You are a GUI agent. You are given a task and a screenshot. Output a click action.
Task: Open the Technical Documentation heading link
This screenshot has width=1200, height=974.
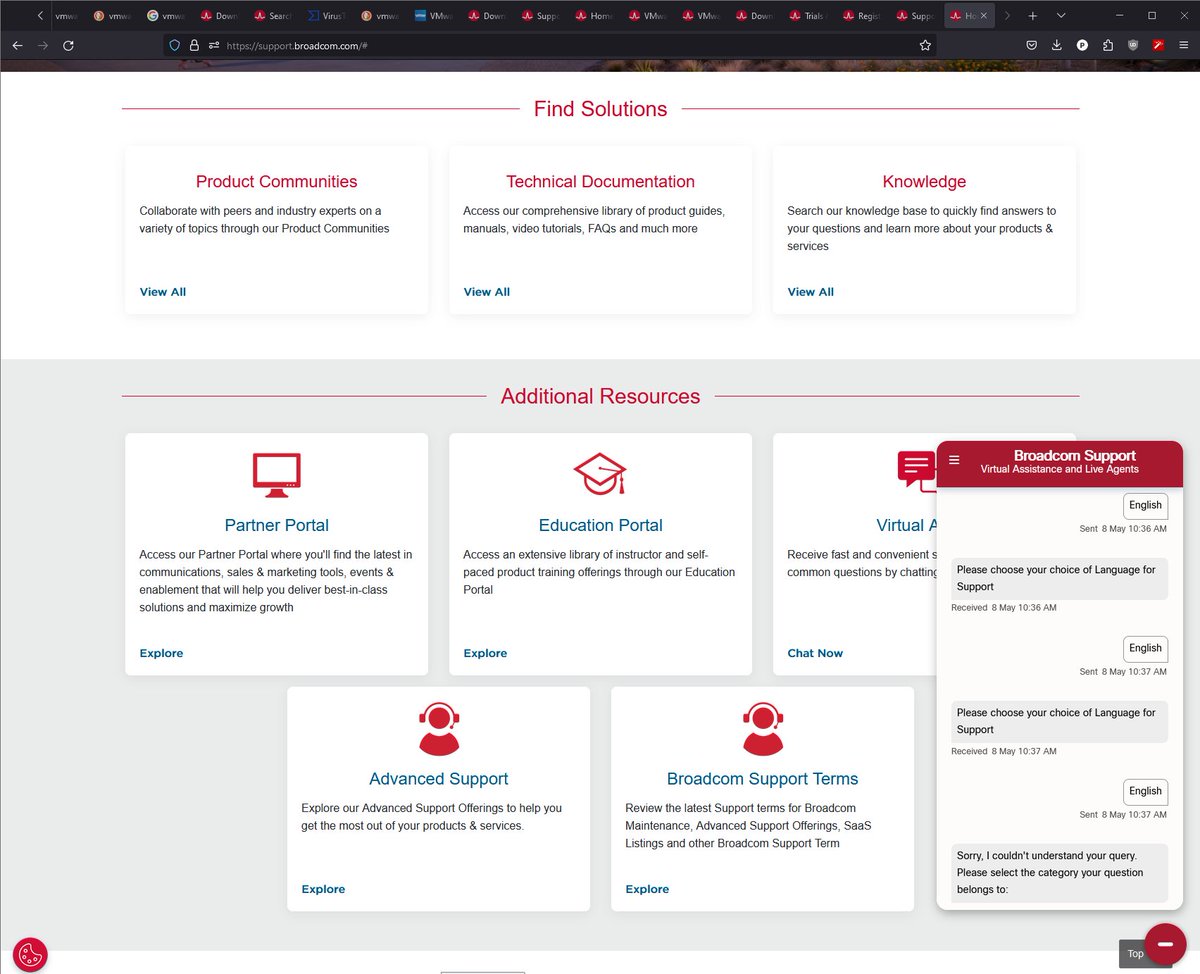click(600, 181)
